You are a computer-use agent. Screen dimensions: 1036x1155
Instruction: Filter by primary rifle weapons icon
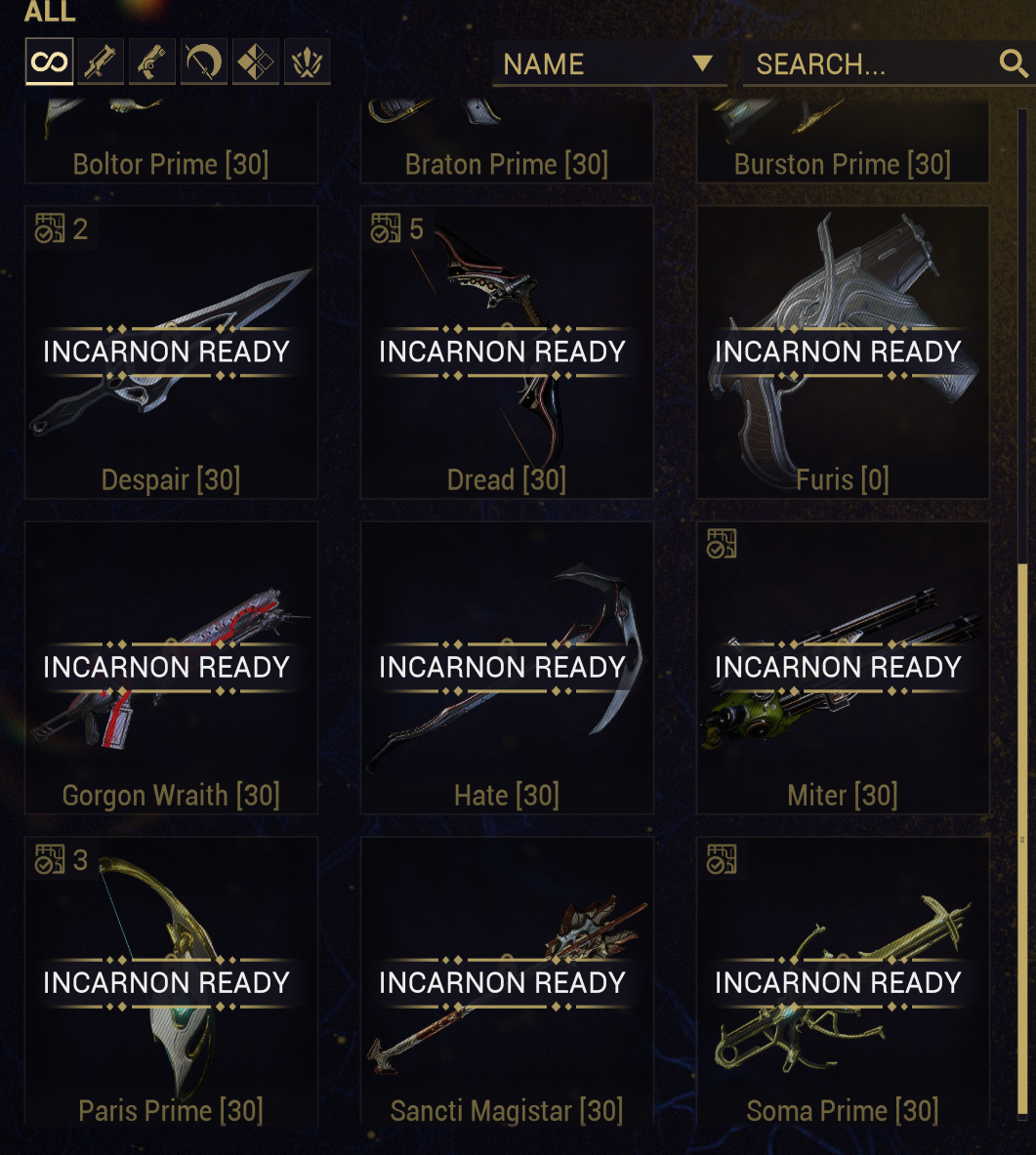(x=101, y=62)
